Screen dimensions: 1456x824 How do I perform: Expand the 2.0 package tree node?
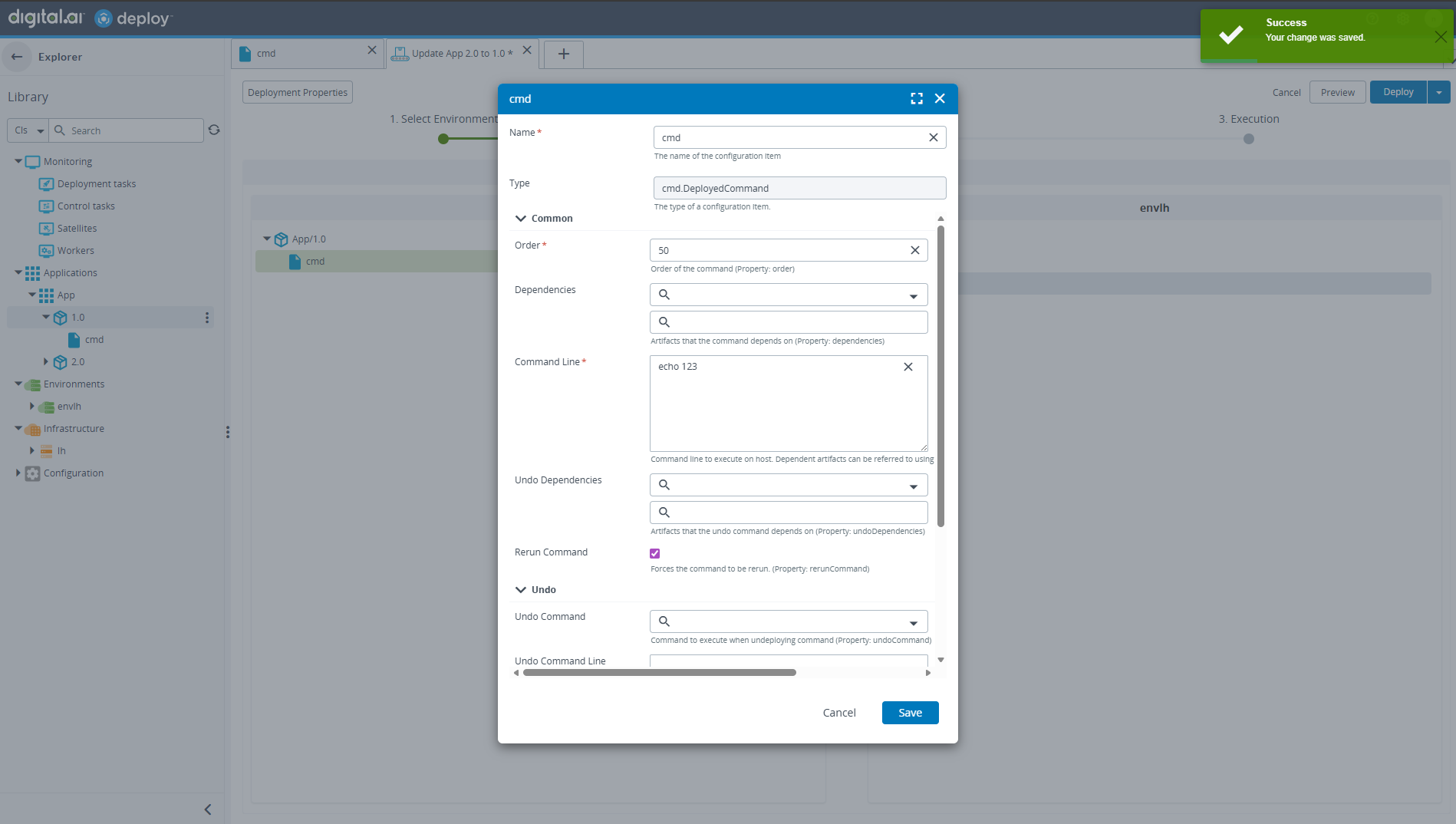tap(45, 362)
